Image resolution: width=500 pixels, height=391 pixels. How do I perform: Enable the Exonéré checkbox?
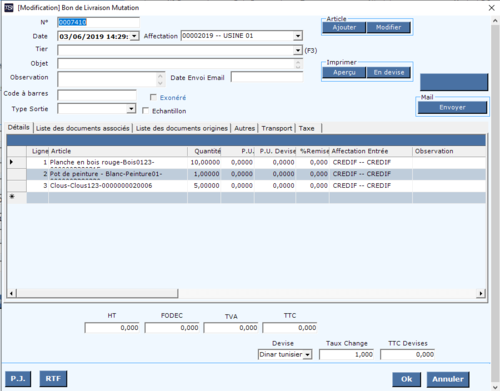(x=153, y=97)
